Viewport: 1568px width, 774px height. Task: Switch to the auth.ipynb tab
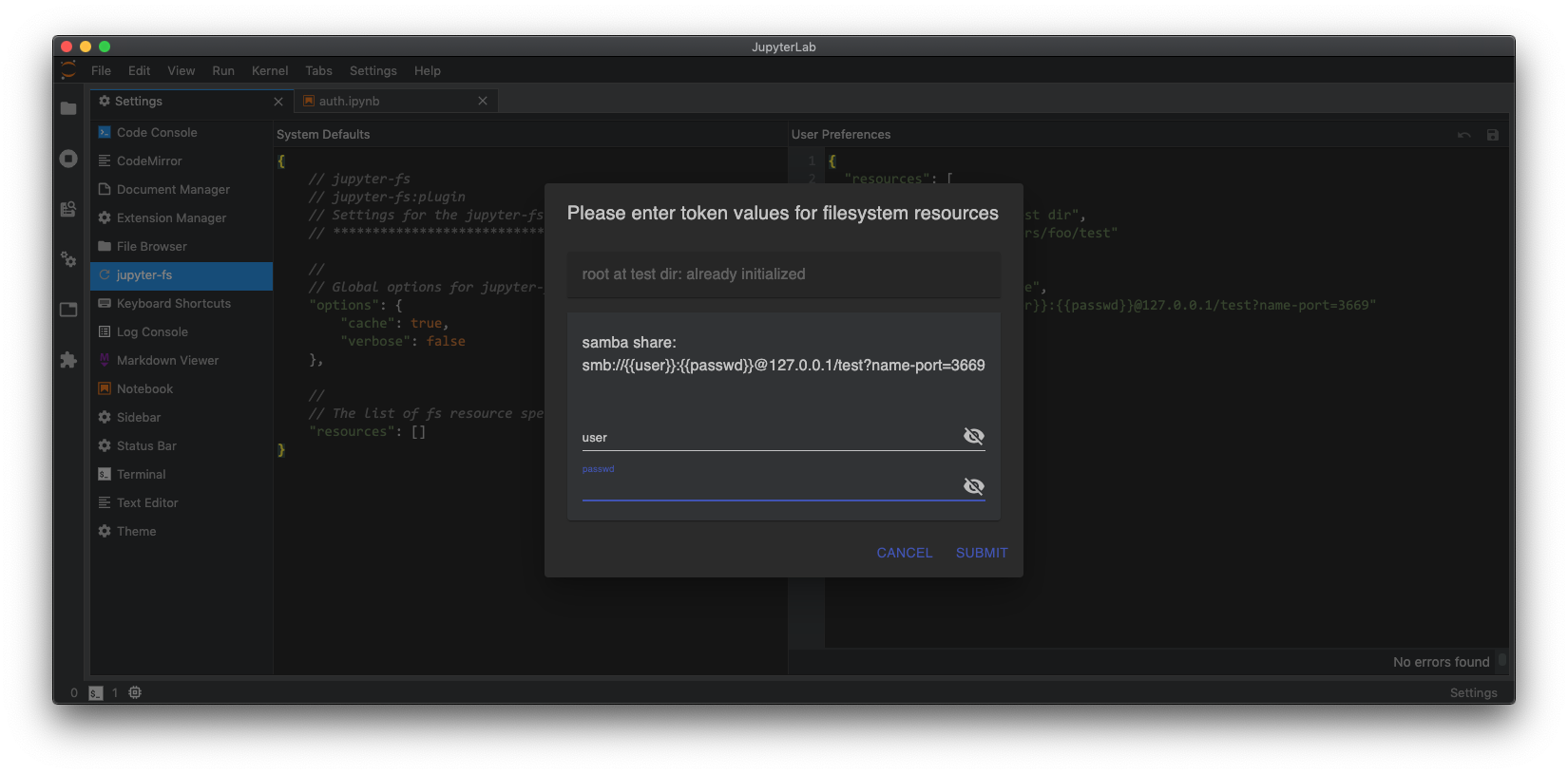[350, 102]
